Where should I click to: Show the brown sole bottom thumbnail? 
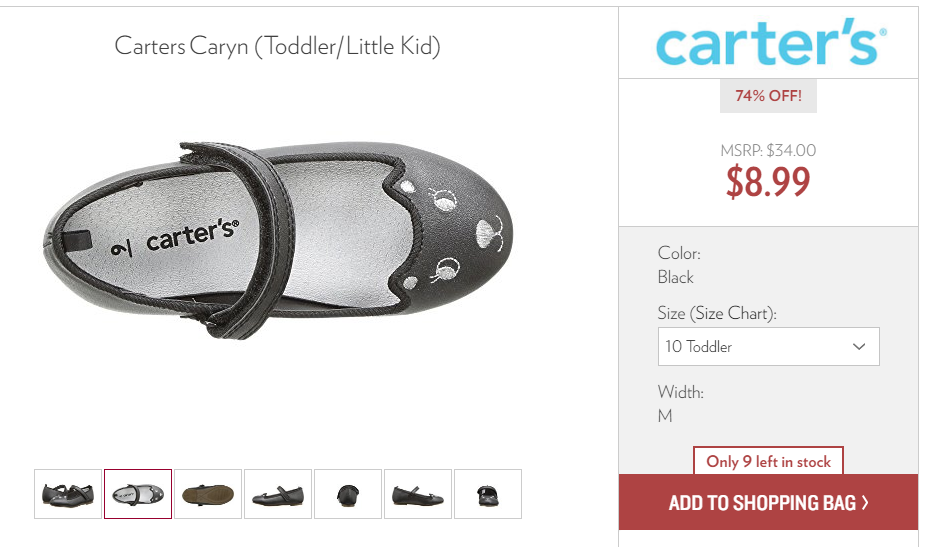coord(208,494)
